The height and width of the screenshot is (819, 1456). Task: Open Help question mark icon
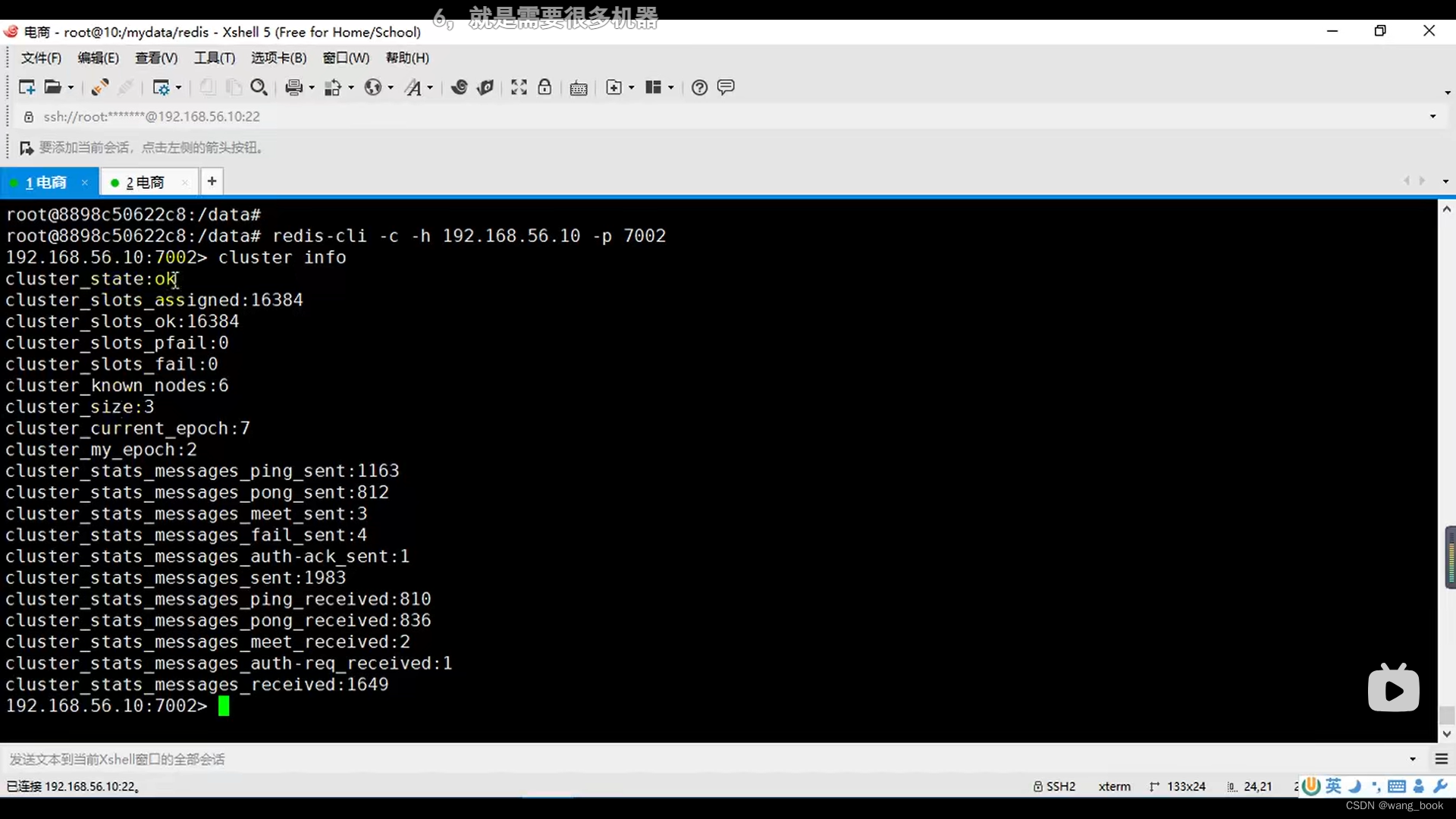pyautogui.click(x=699, y=87)
